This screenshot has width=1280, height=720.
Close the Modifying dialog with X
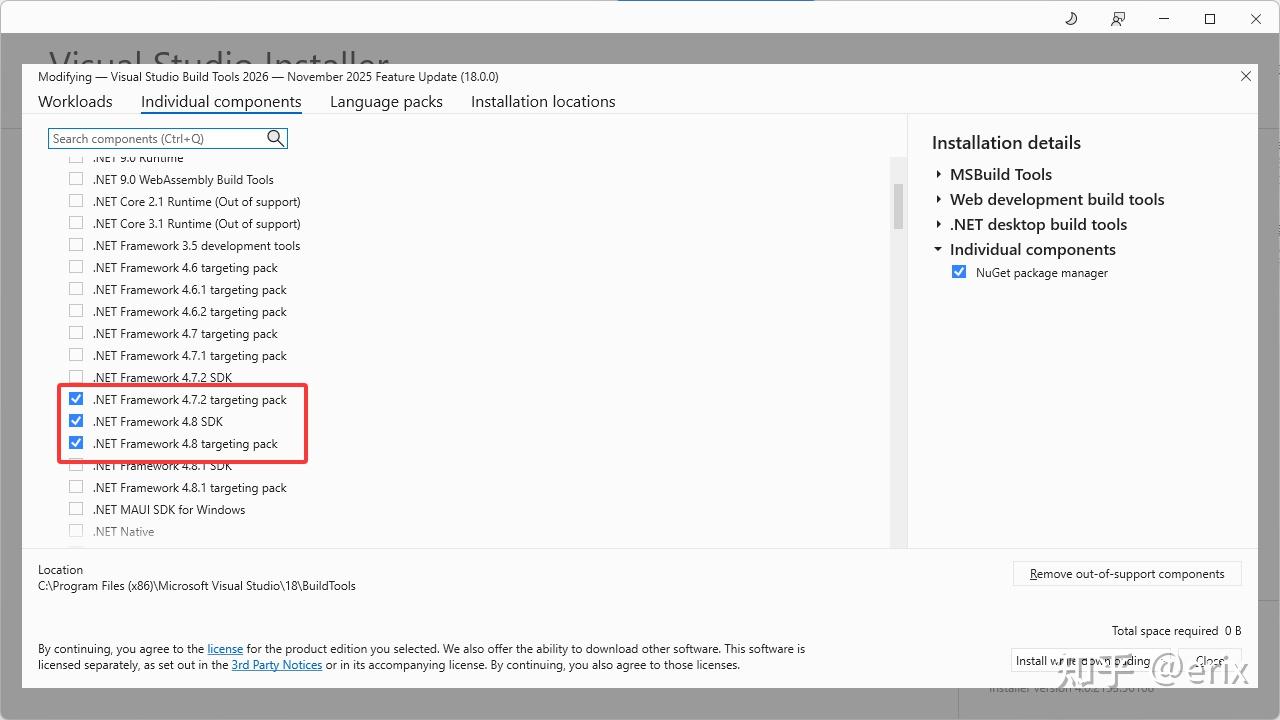[1246, 76]
